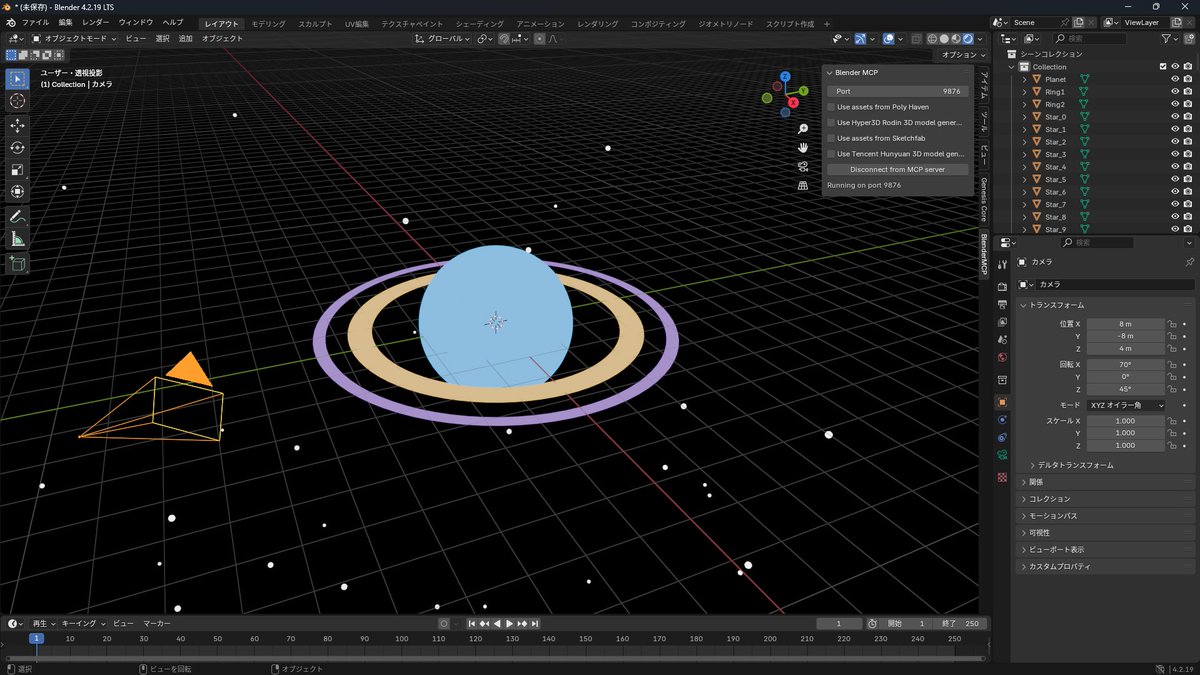
Task: Switch to the Sculpt (スカルプト) workspace tab
Action: pyautogui.click(x=316, y=23)
